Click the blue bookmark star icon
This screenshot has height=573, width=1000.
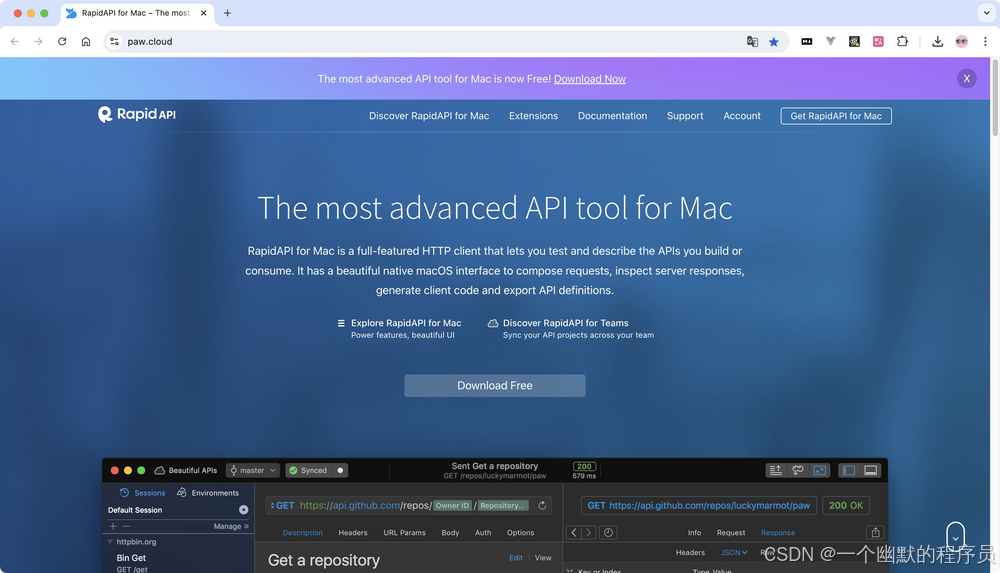coord(774,41)
